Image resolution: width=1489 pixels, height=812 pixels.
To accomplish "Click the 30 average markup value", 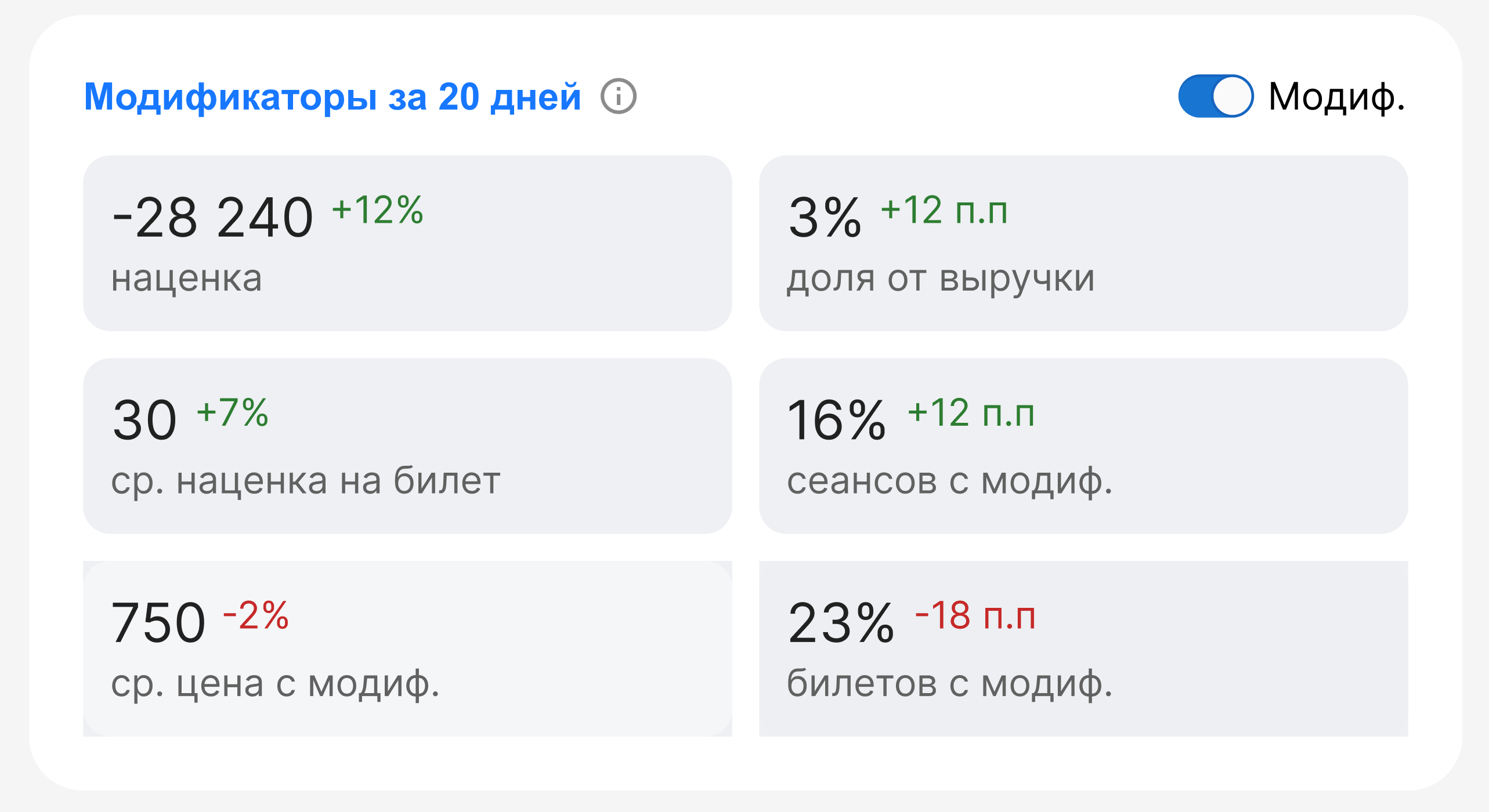I will point(144,420).
